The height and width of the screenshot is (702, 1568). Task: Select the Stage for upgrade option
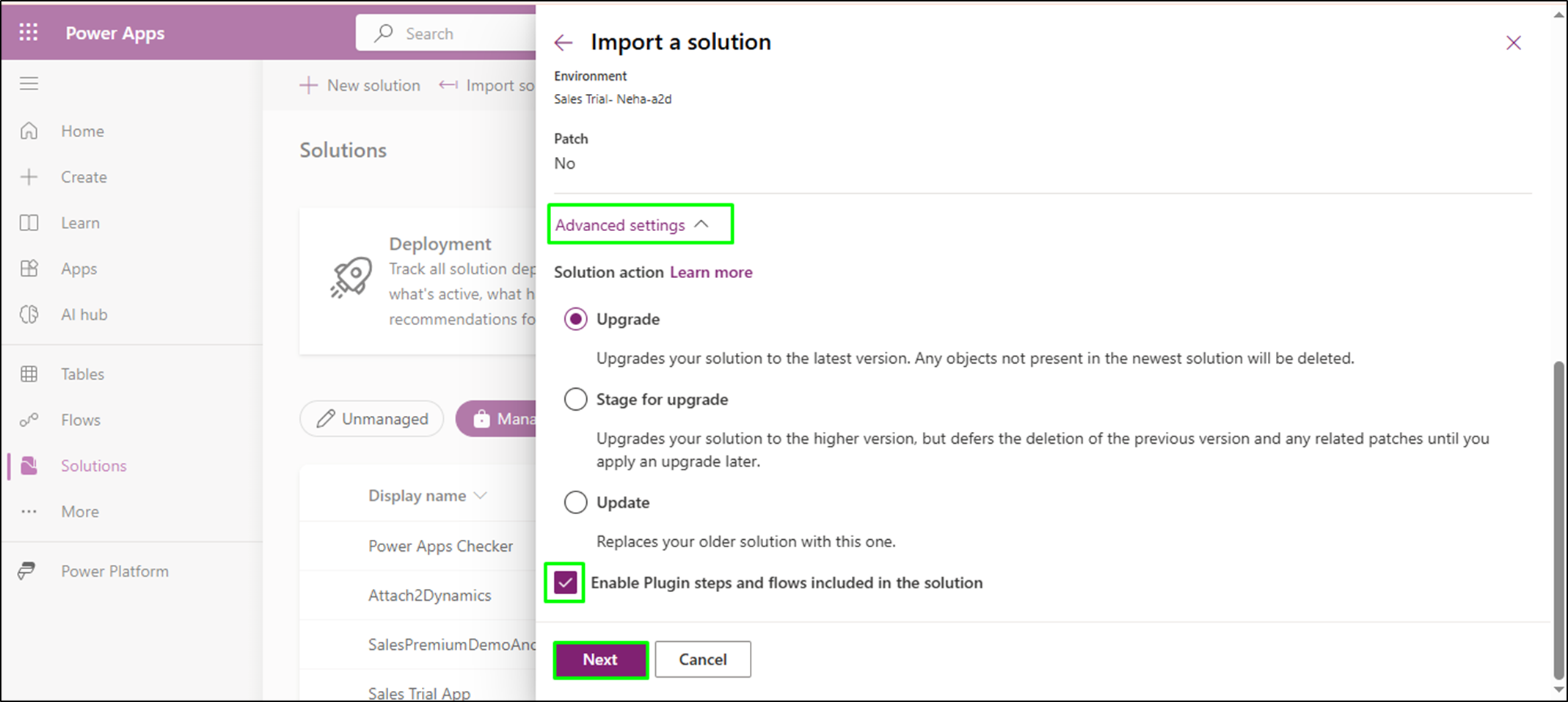coord(576,399)
